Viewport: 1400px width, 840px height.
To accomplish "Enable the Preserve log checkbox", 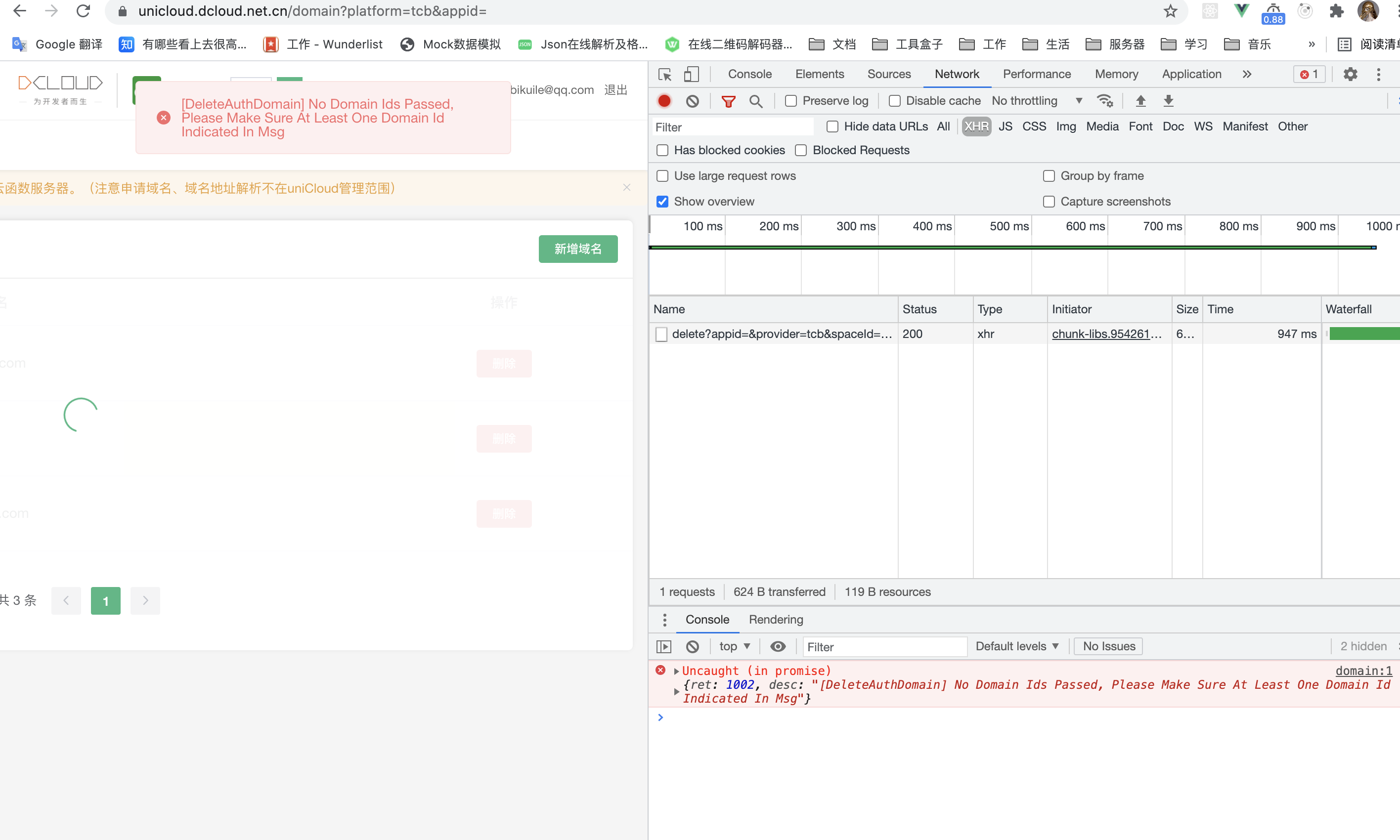I will 791,101.
